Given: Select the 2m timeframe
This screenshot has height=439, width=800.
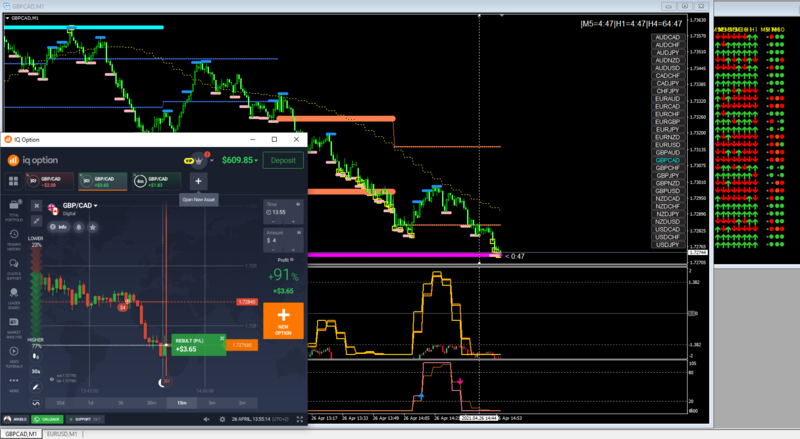Looking at the screenshot, I should click(242, 403).
